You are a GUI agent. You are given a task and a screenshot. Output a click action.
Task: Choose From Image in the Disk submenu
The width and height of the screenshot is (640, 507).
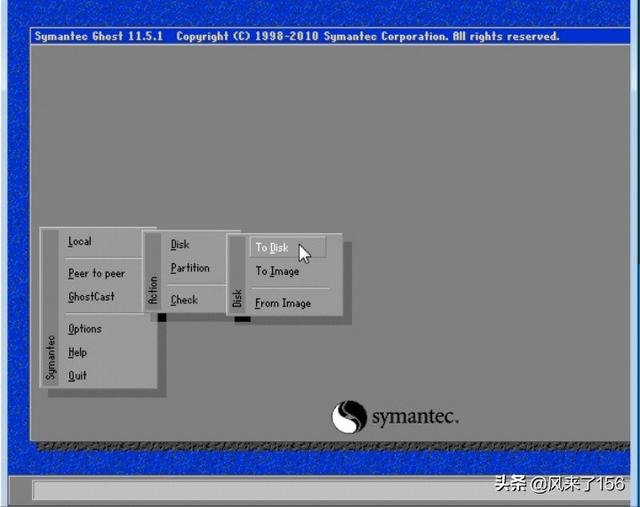pos(283,303)
